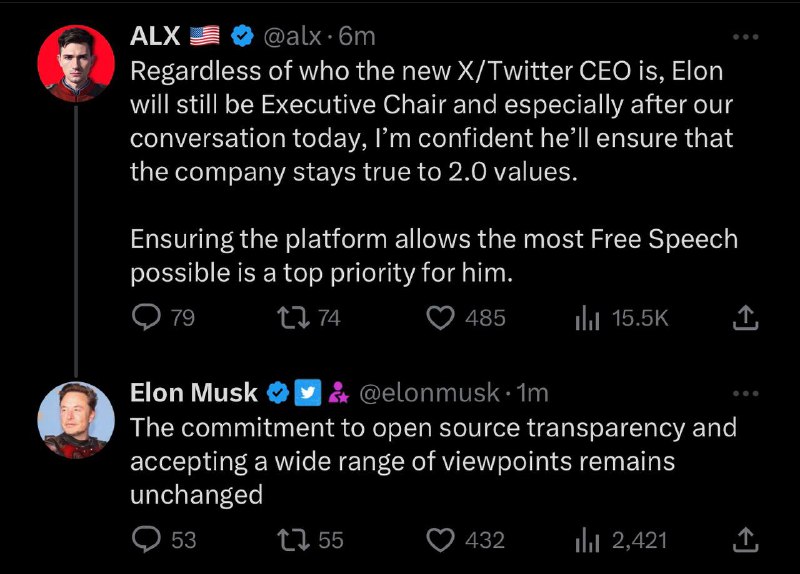Retweet ALX's tweet about Executive Chair
Viewport: 800px width, 574px height.
click(293, 318)
